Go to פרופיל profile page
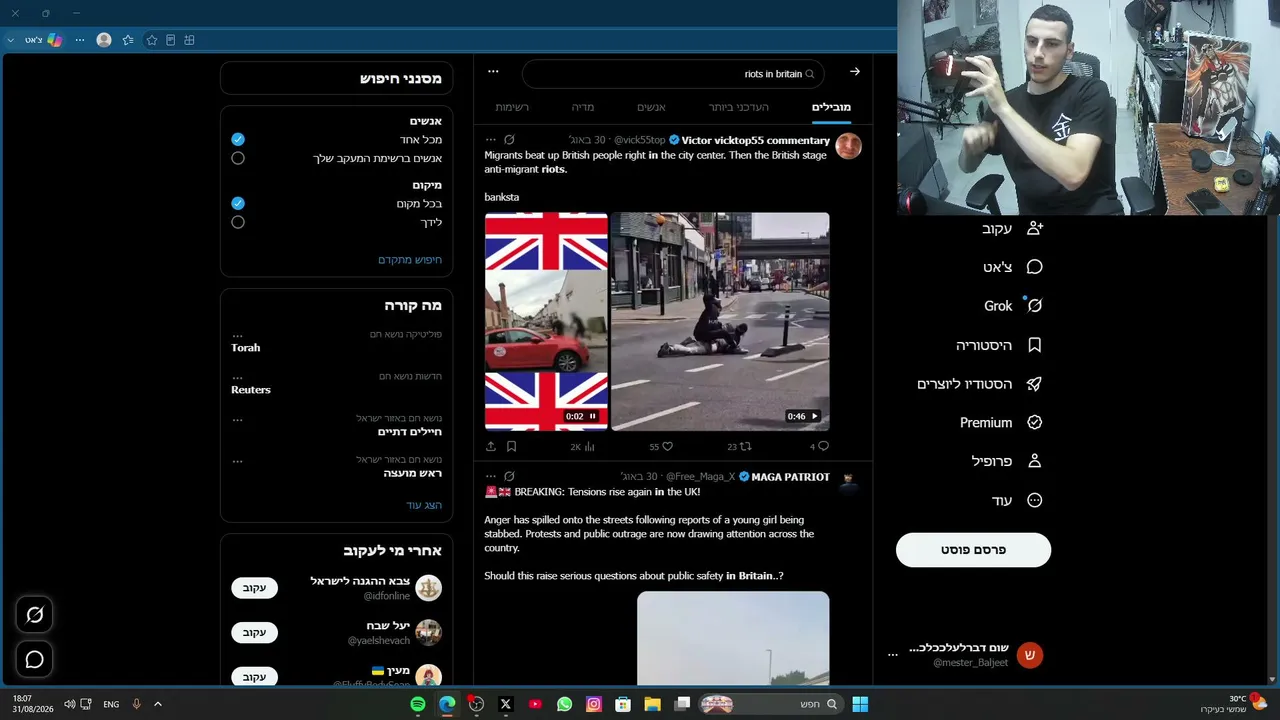 1007,461
